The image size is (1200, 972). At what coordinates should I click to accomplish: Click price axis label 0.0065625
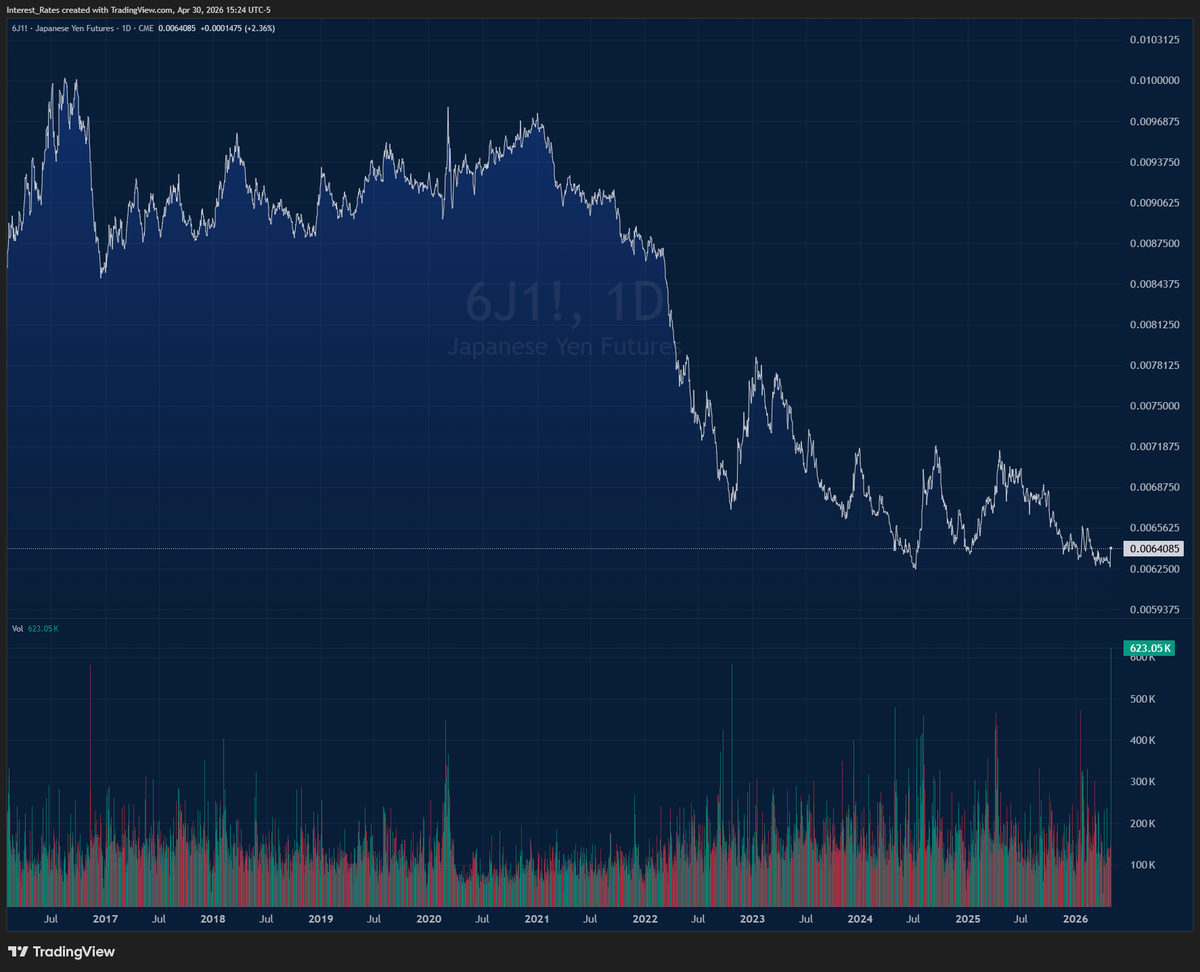(1154, 527)
